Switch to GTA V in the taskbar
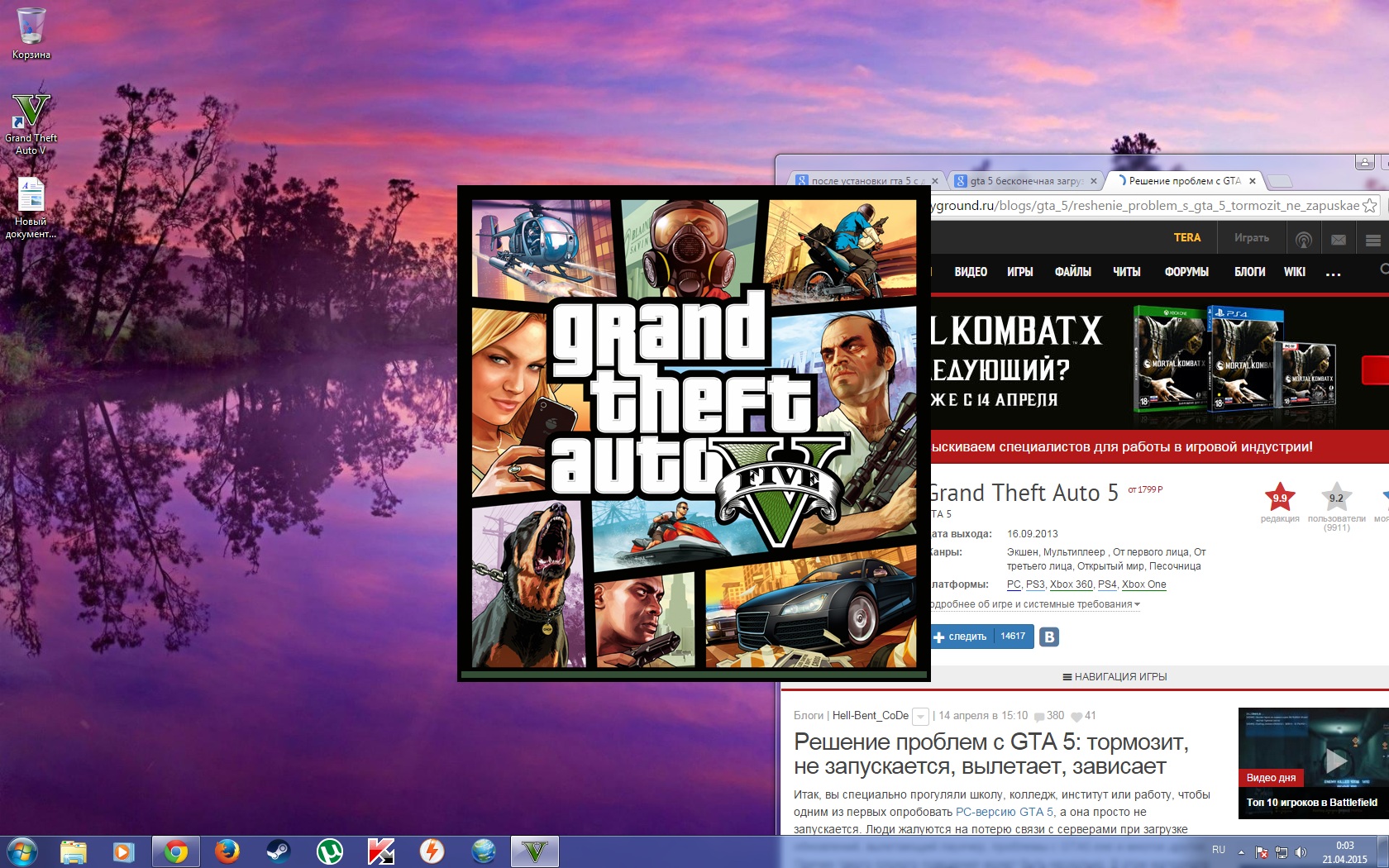The image size is (1389, 868). click(535, 851)
